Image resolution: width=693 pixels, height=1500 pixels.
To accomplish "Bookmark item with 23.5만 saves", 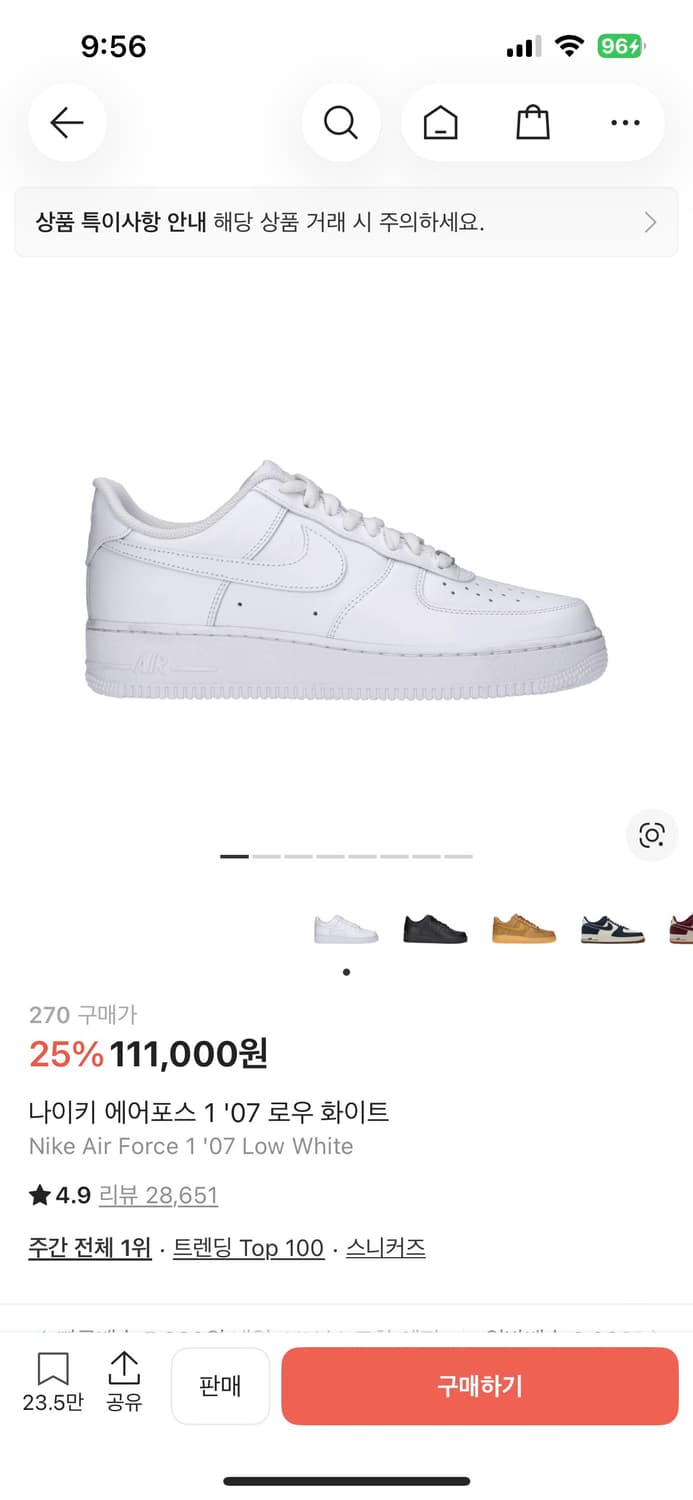I will [x=53, y=1382].
